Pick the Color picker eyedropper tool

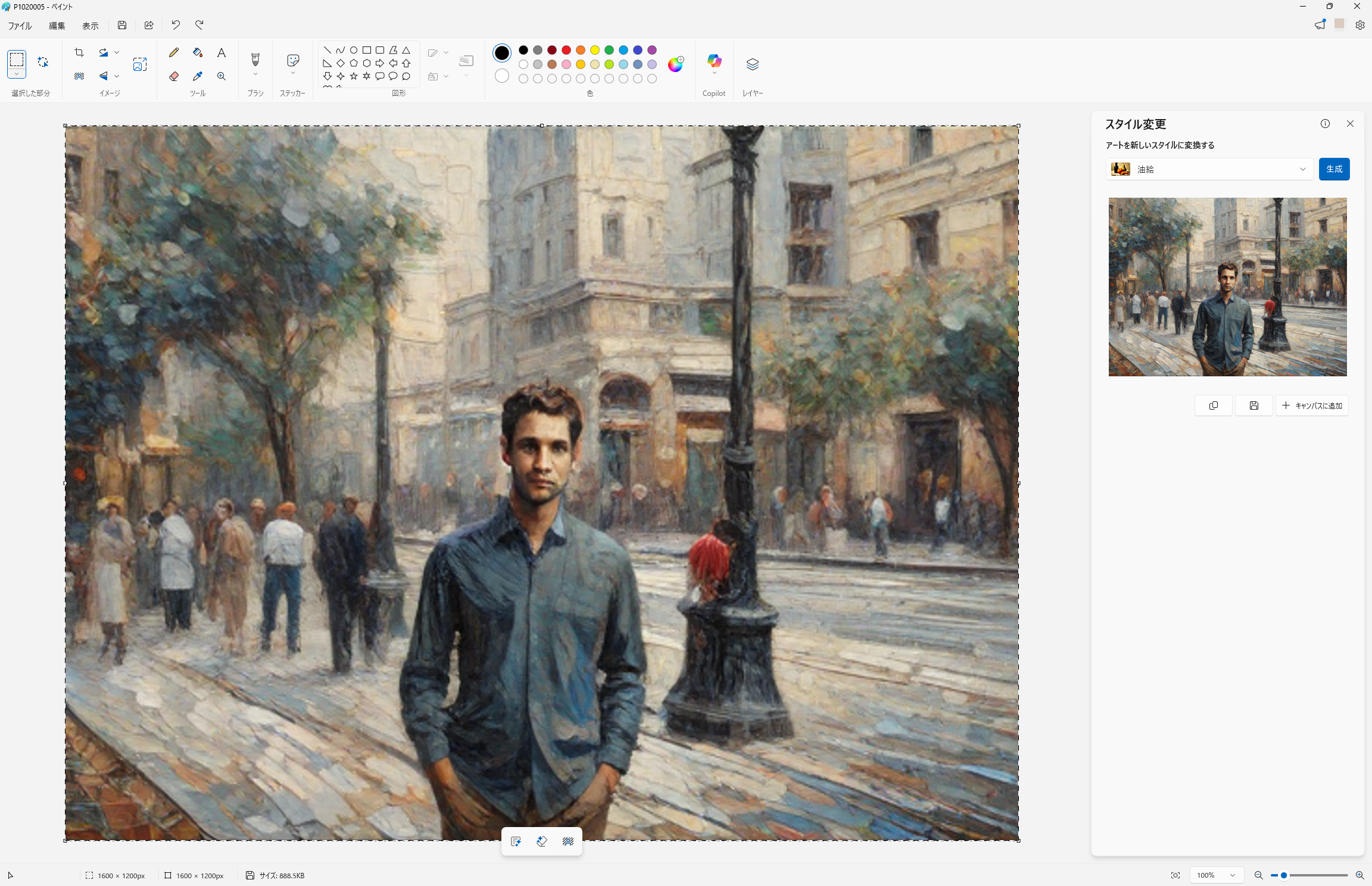pos(198,76)
